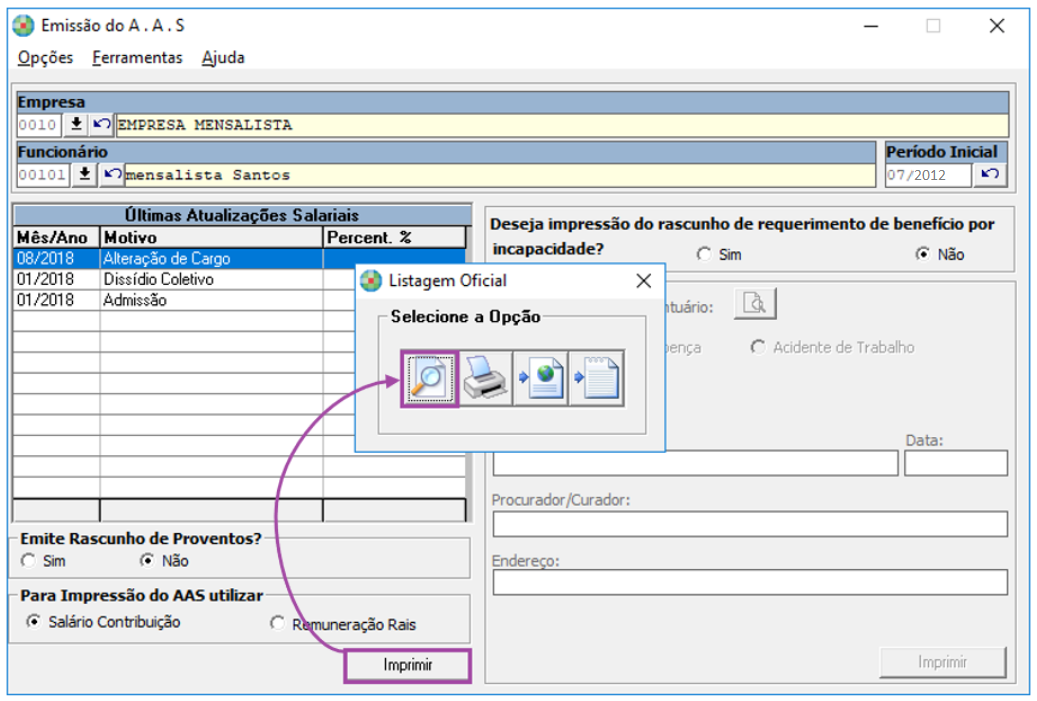Click the preview magnifier icon in Listagem Oficial

click(x=429, y=379)
